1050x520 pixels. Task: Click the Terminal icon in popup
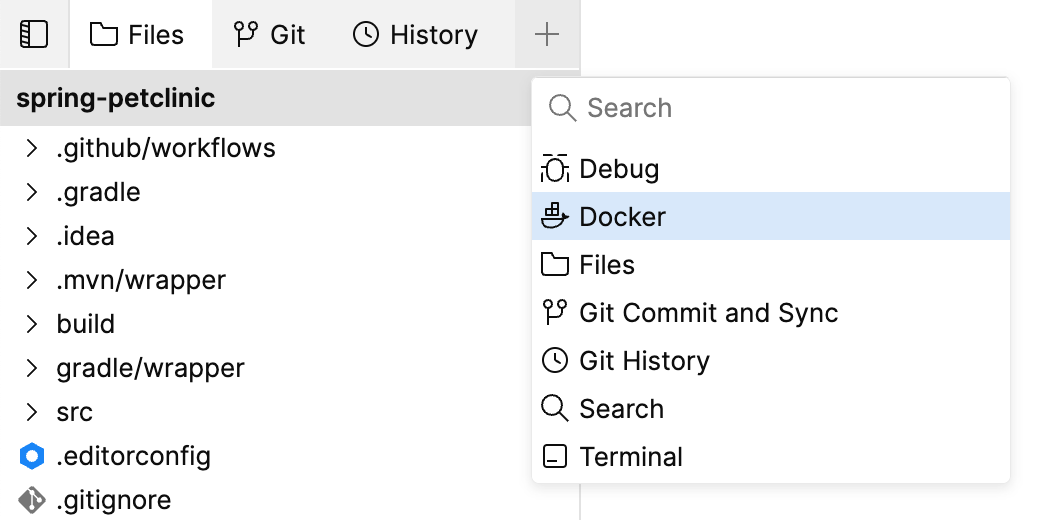pyautogui.click(x=555, y=457)
